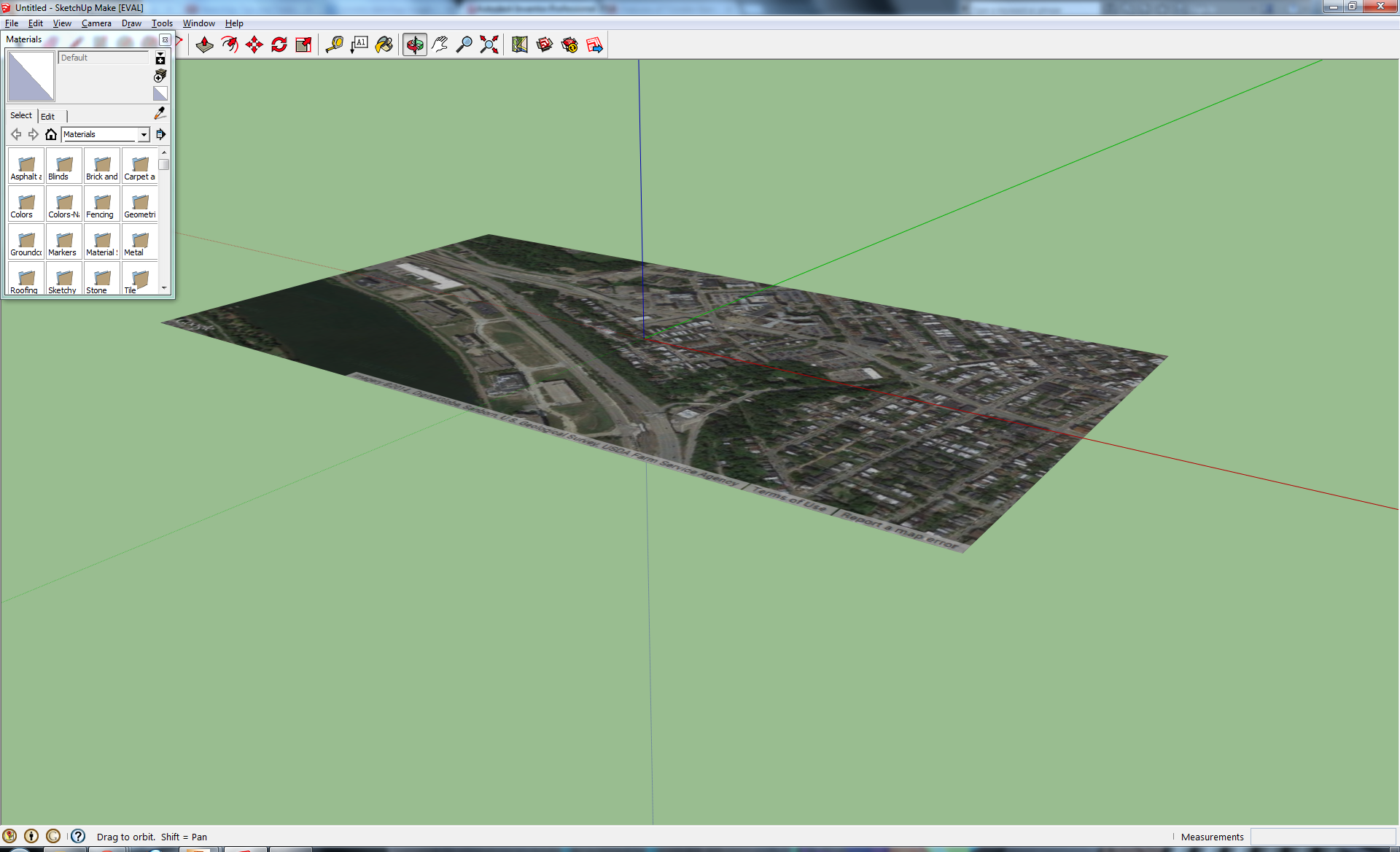
Task: Open the Groundcover materials folder
Action: coord(26,241)
